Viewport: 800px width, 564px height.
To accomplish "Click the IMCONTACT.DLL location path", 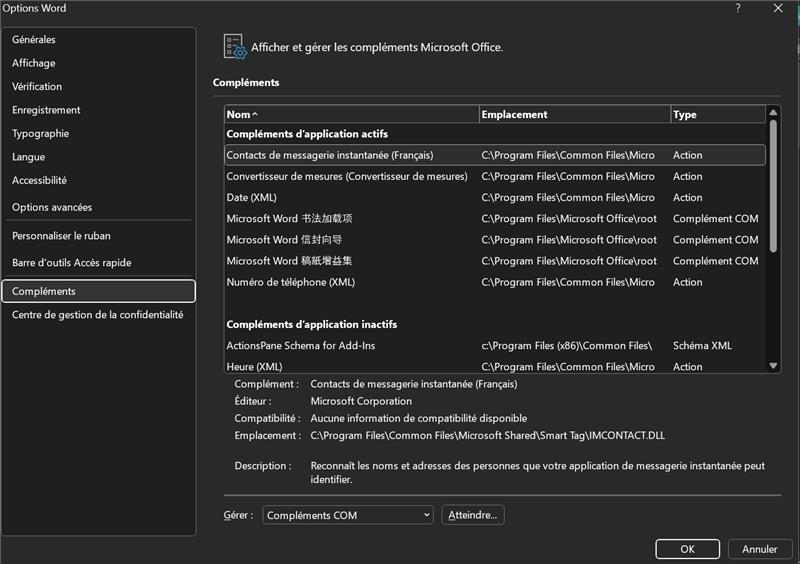I will (x=488, y=435).
